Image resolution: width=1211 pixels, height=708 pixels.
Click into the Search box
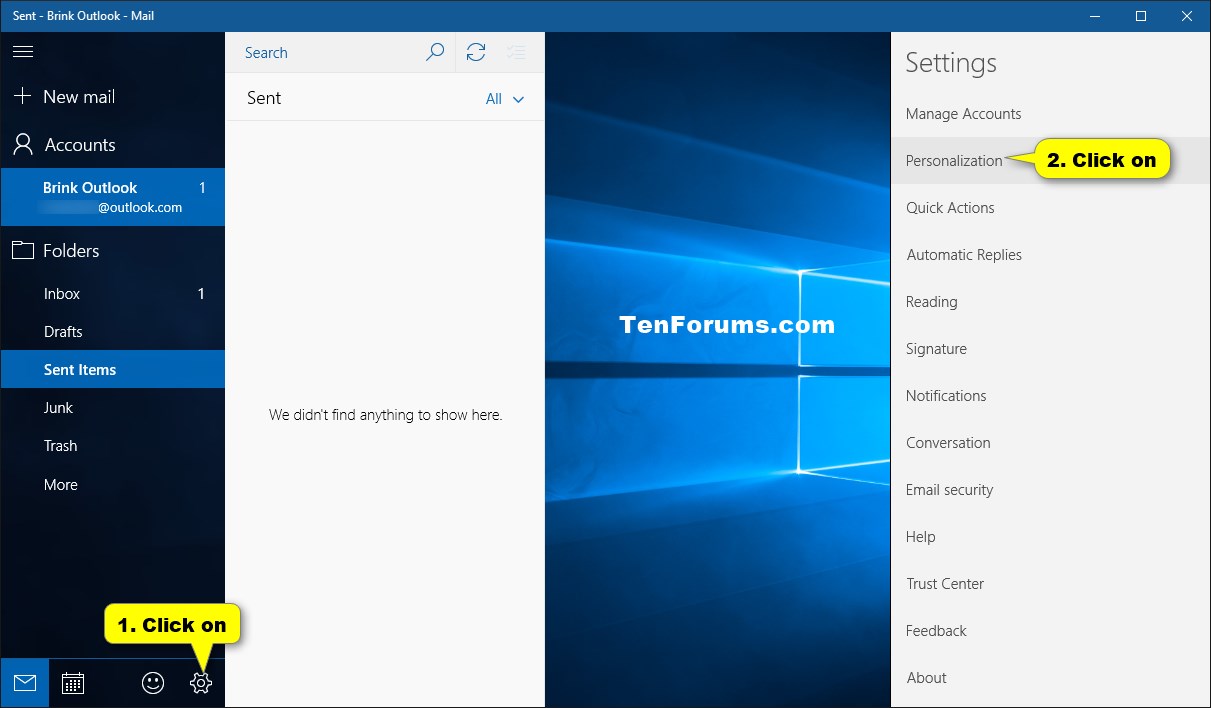pos(320,53)
